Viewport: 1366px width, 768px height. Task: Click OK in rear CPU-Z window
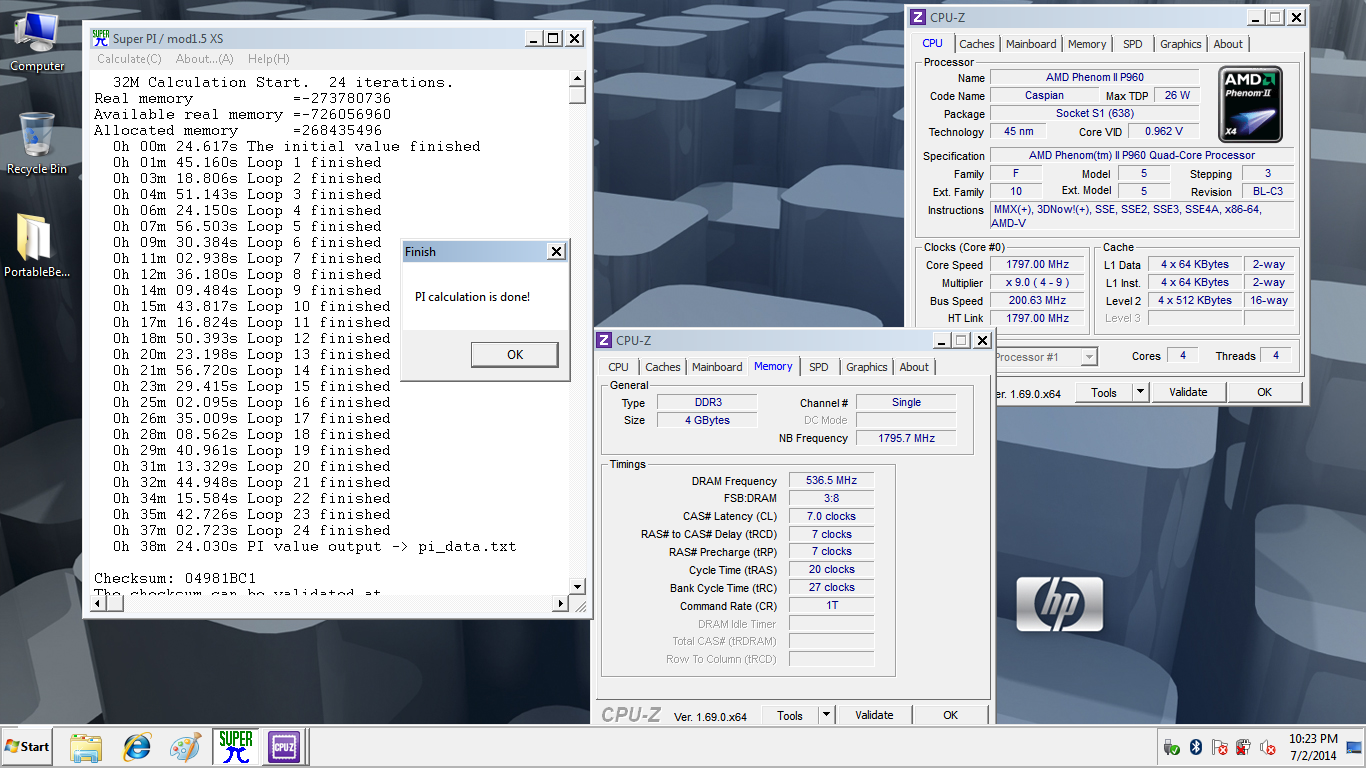point(1265,392)
